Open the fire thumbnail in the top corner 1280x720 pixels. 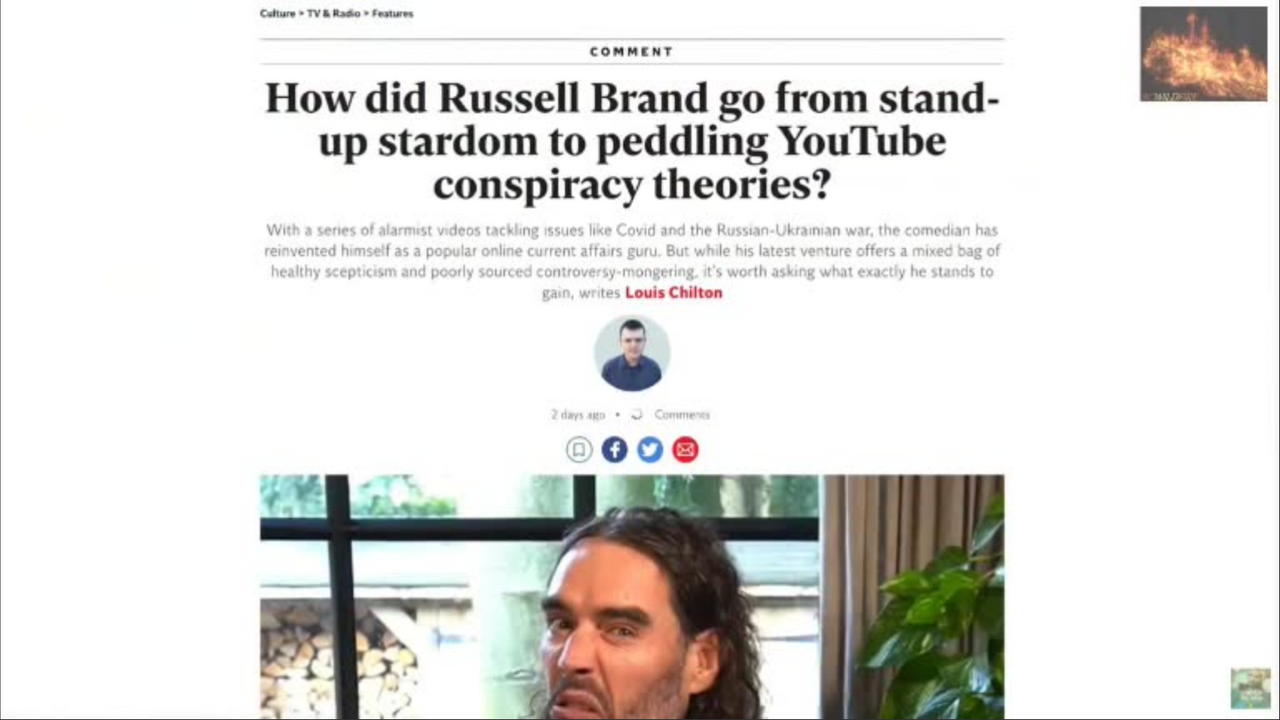pos(1204,54)
